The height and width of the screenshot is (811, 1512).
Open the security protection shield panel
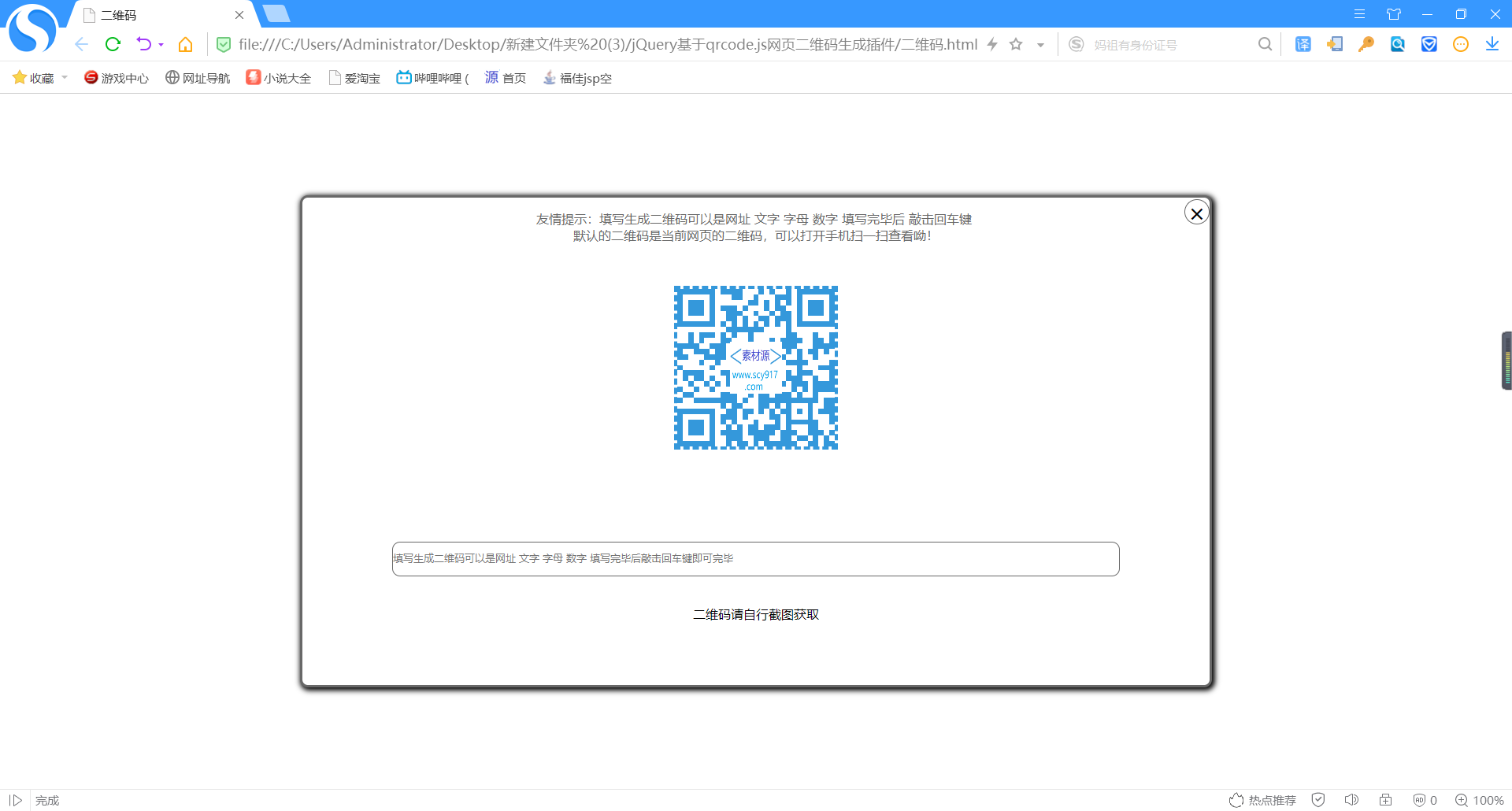coord(1429,44)
